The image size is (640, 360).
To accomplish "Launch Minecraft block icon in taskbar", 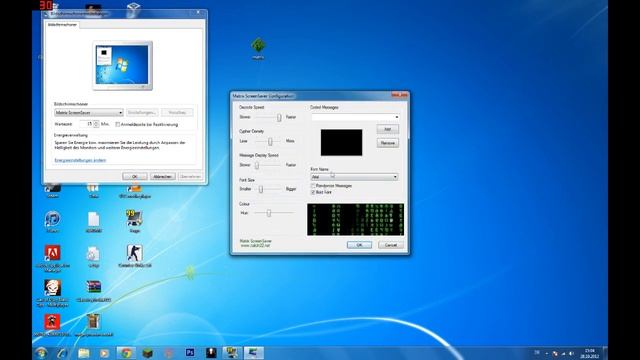I will (x=147, y=353).
